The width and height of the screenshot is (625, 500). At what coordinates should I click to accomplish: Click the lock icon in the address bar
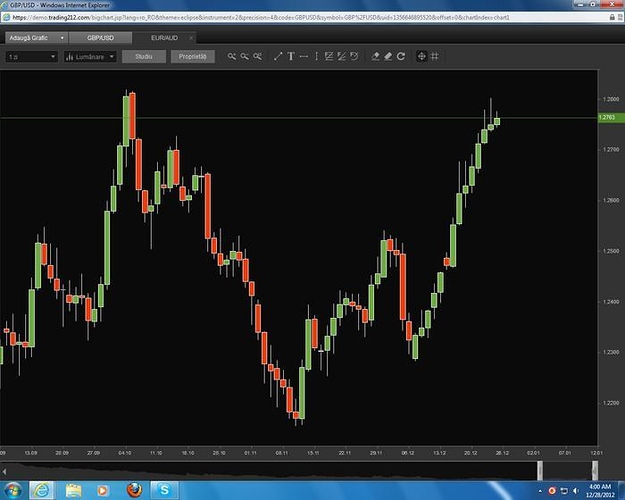(x=612, y=18)
